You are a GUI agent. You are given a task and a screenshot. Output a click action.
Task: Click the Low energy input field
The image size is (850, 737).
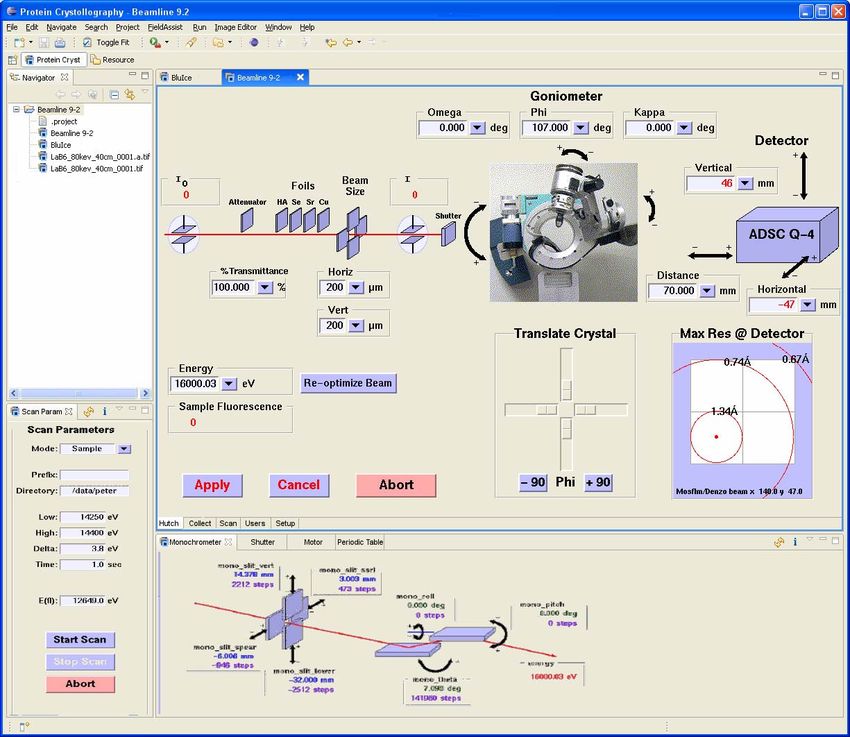(82, 517)
